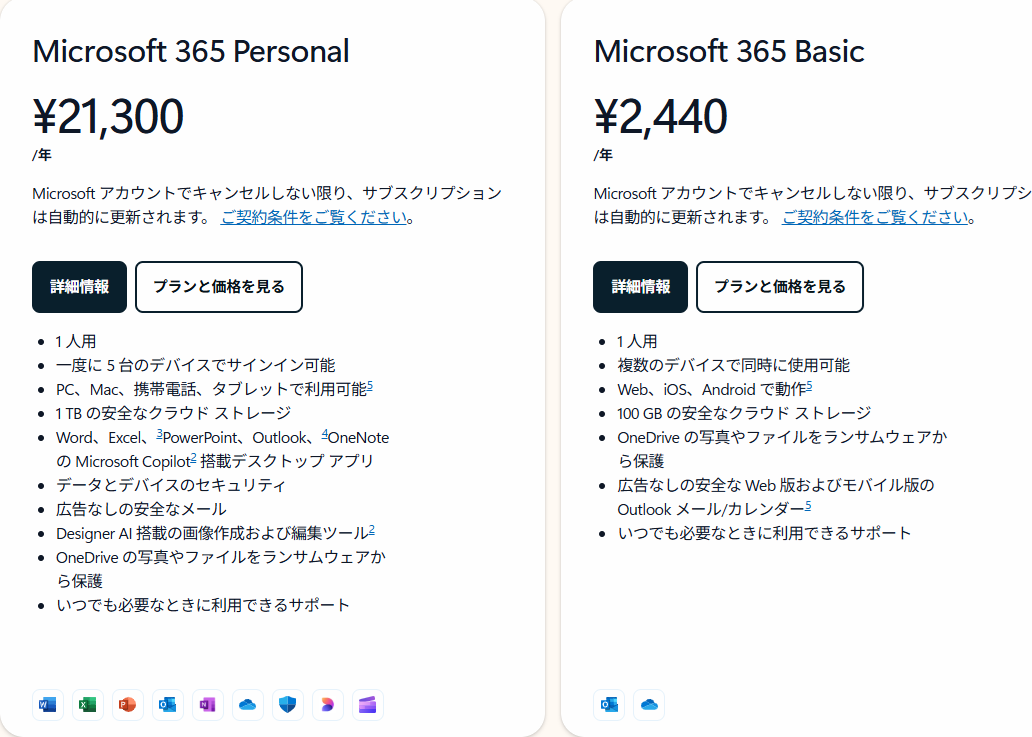Select プランと価格を見る under Personal plan

click(x=219, y=287)
